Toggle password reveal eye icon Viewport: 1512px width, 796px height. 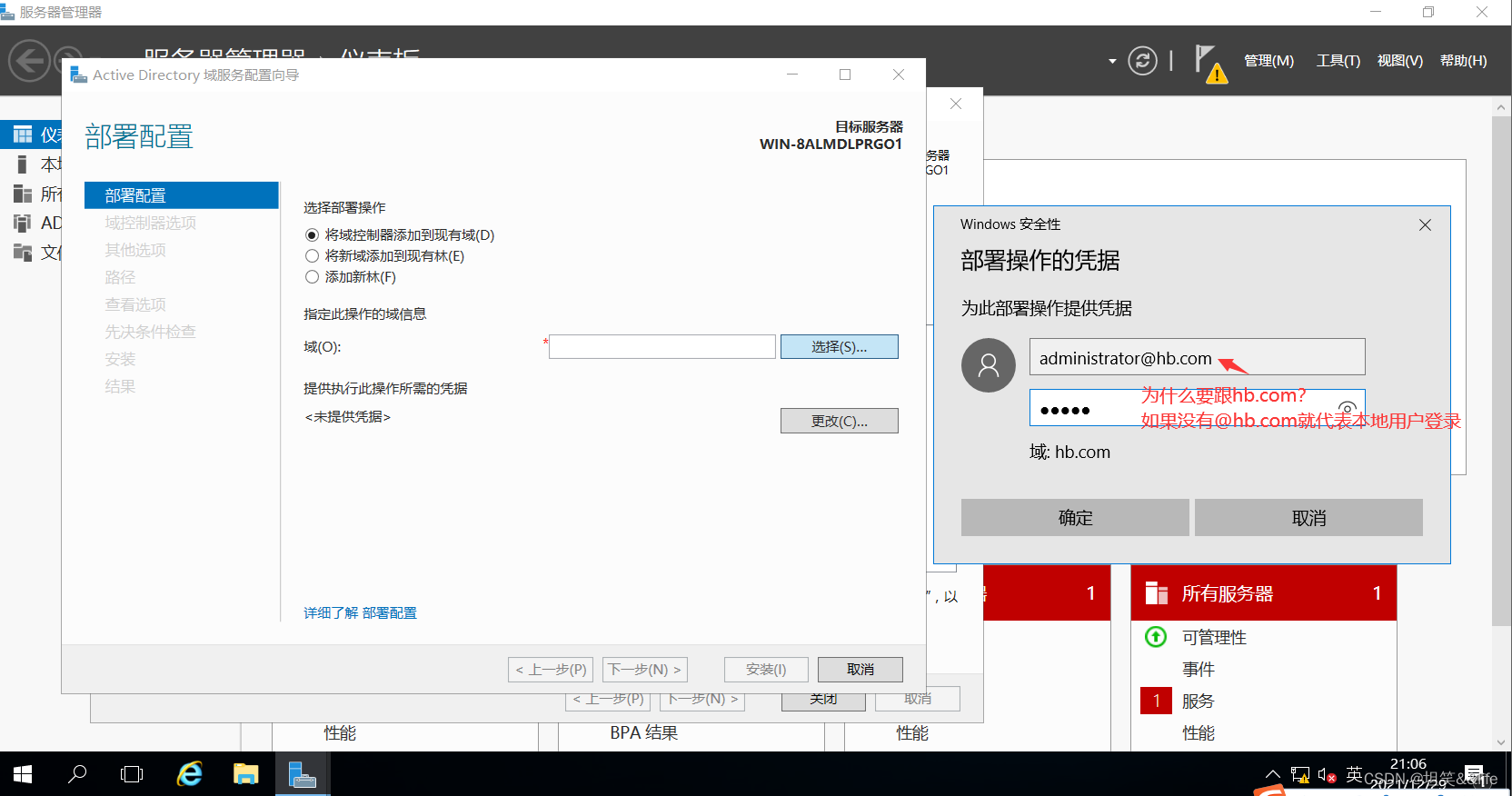point(1348,408)
